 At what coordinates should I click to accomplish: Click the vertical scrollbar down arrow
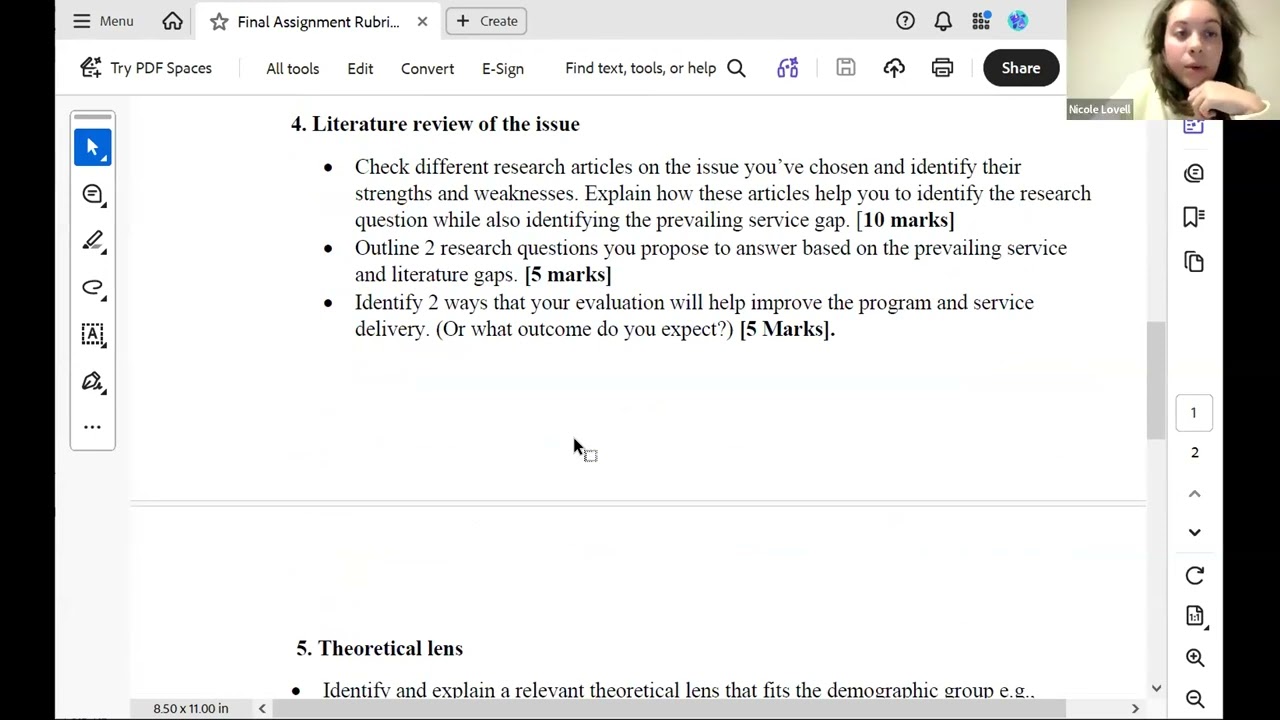coord(1156,688)
